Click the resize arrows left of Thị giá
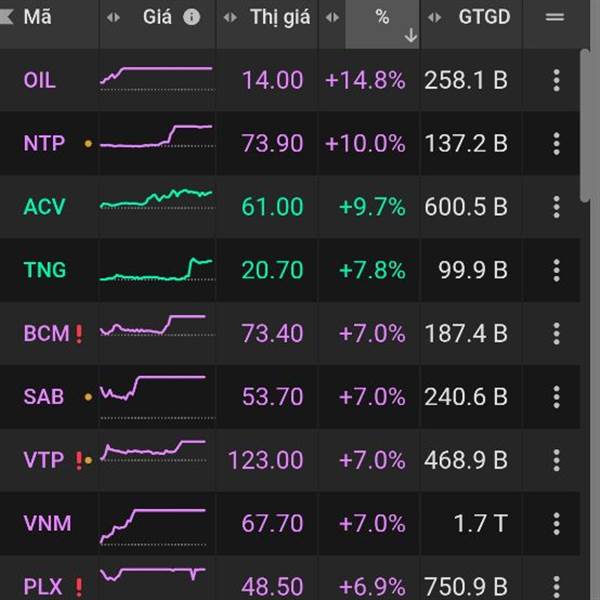The image size is (600, 600). 230,17
